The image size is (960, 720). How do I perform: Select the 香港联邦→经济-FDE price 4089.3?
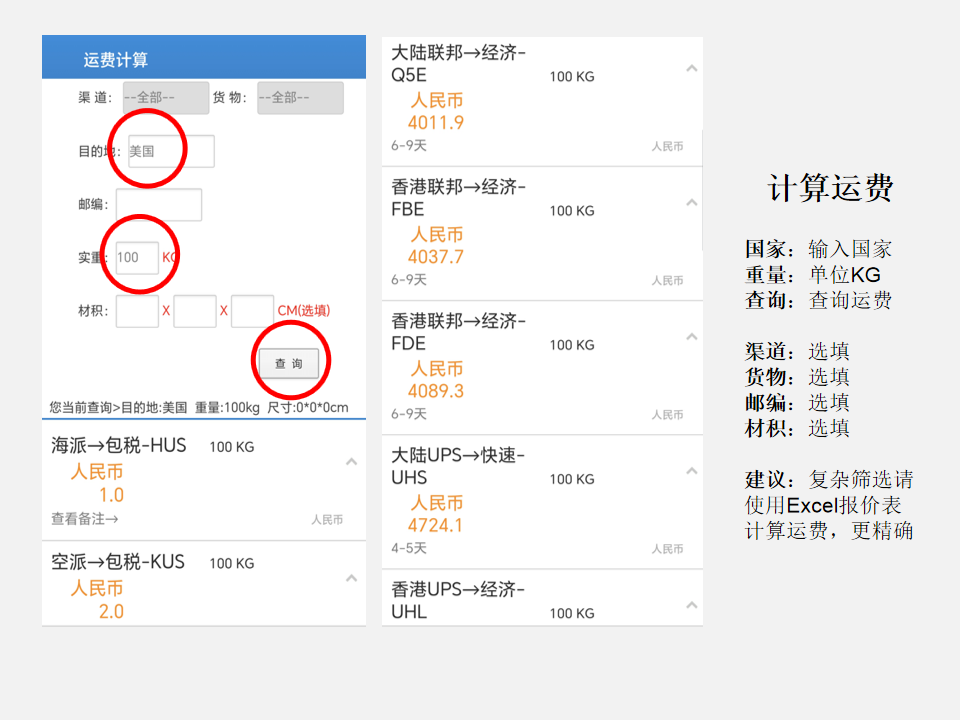click(436, 391)
